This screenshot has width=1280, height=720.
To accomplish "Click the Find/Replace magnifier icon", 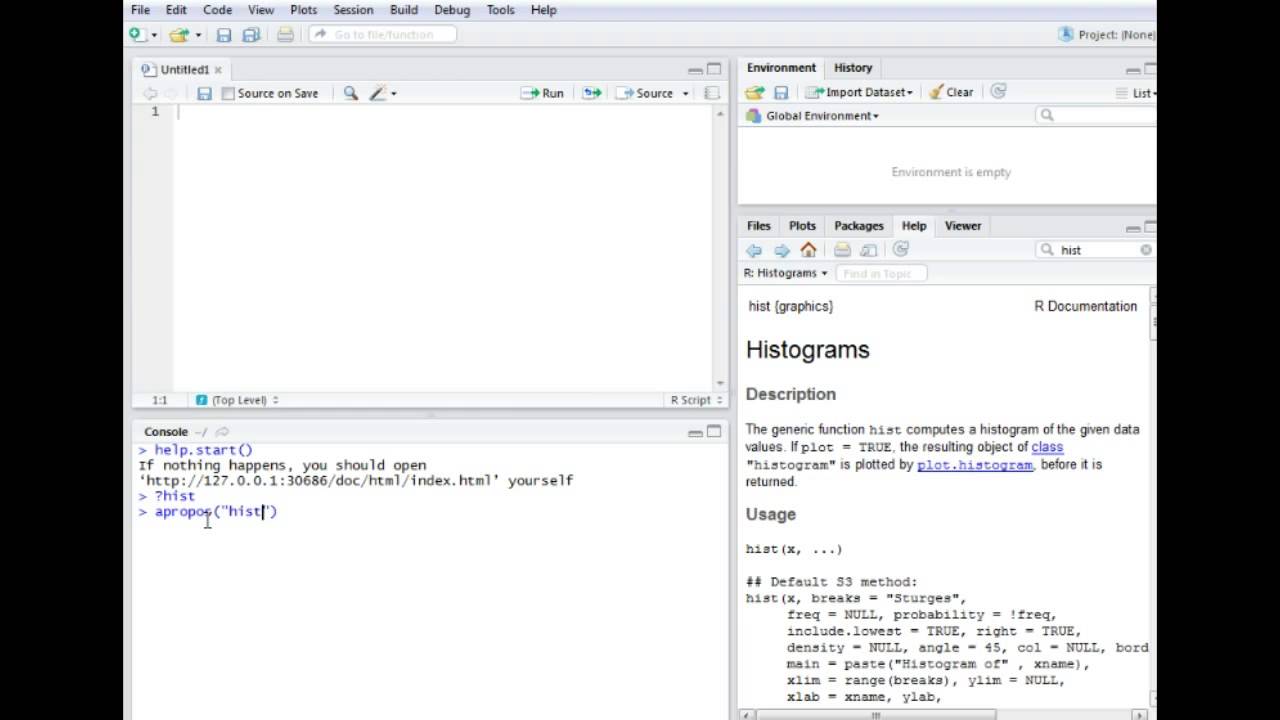I will 351,93.
